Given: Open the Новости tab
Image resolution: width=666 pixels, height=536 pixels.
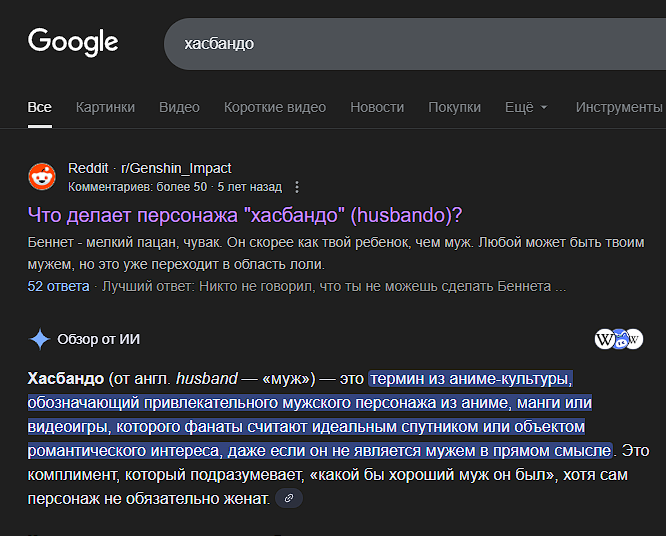Looking at the screenshot, I should (x=377, y=107).
